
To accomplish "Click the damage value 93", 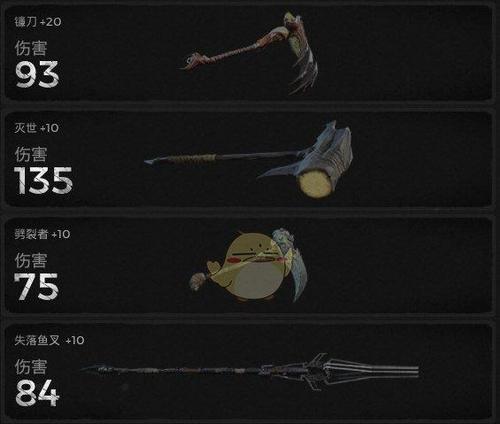I will point(37,74).
